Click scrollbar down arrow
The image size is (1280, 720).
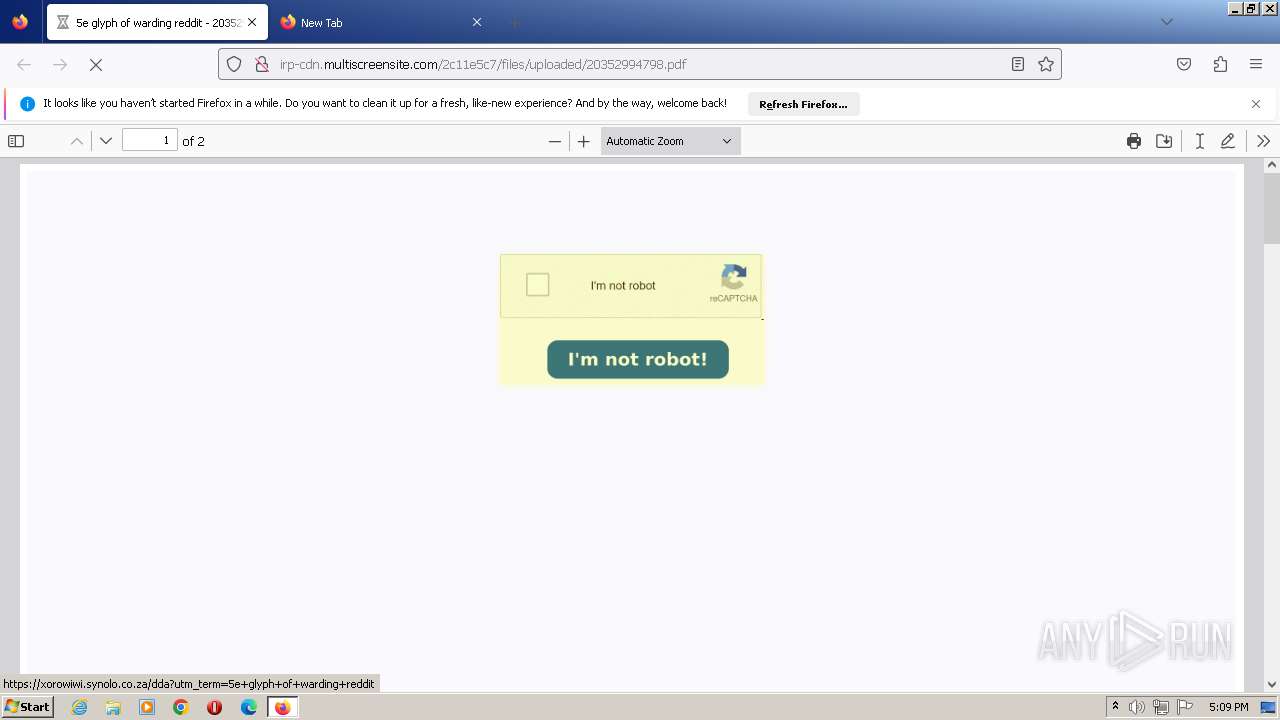coord(1272,685)
